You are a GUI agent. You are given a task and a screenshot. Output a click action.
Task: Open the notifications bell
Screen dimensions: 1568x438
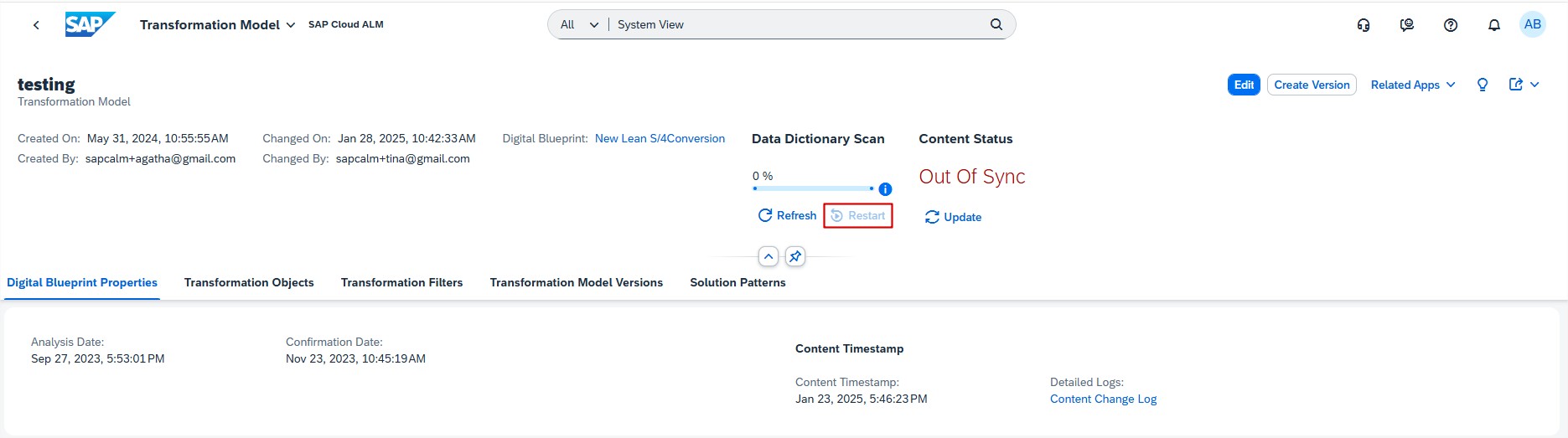(1493, 25)
